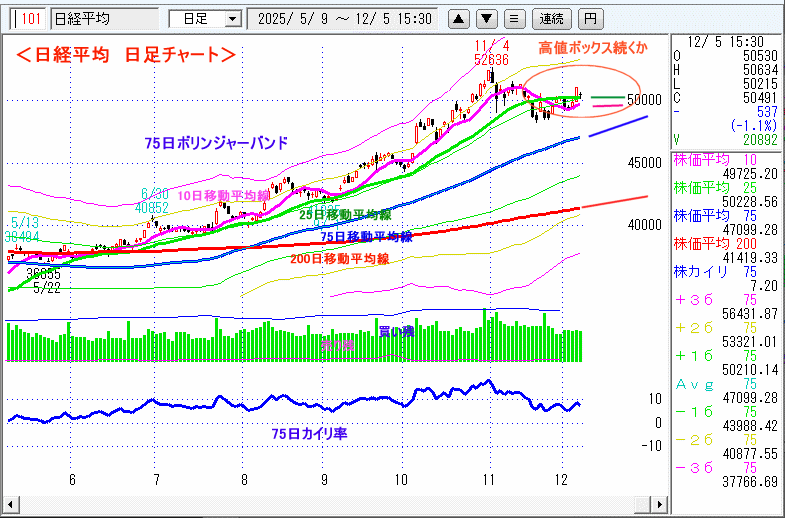Open the list menu icon button
Screen dimensions: 785x518
[514, 19]
